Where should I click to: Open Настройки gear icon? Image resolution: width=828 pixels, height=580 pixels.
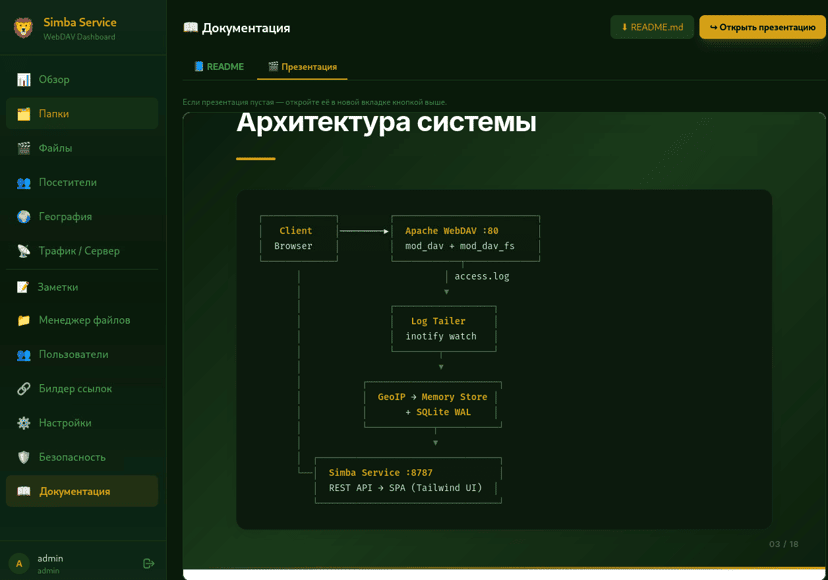coord(24,423)
